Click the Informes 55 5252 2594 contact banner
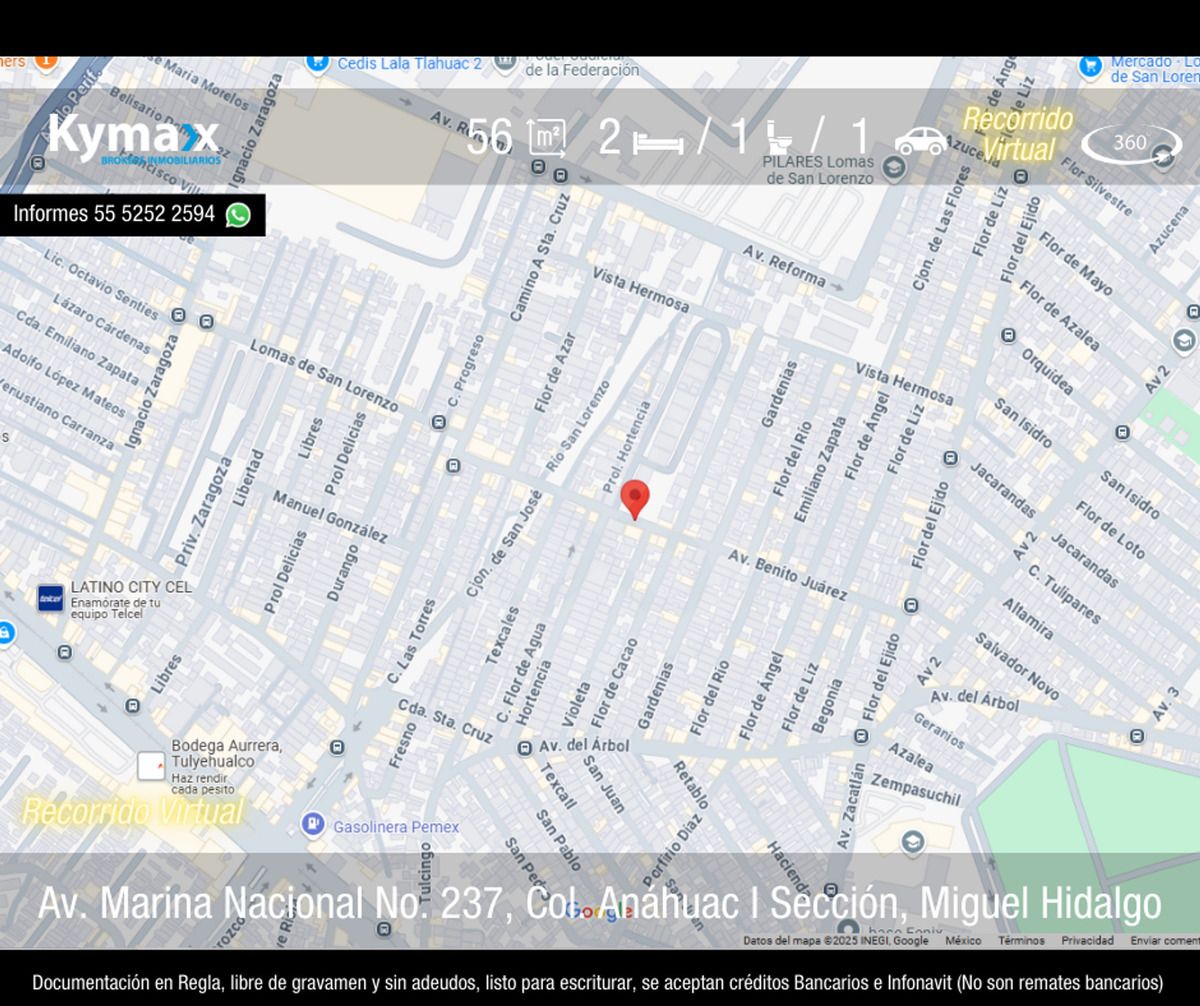The height and width of the screenshot is (1006, 1200). (x=132, y=215)
